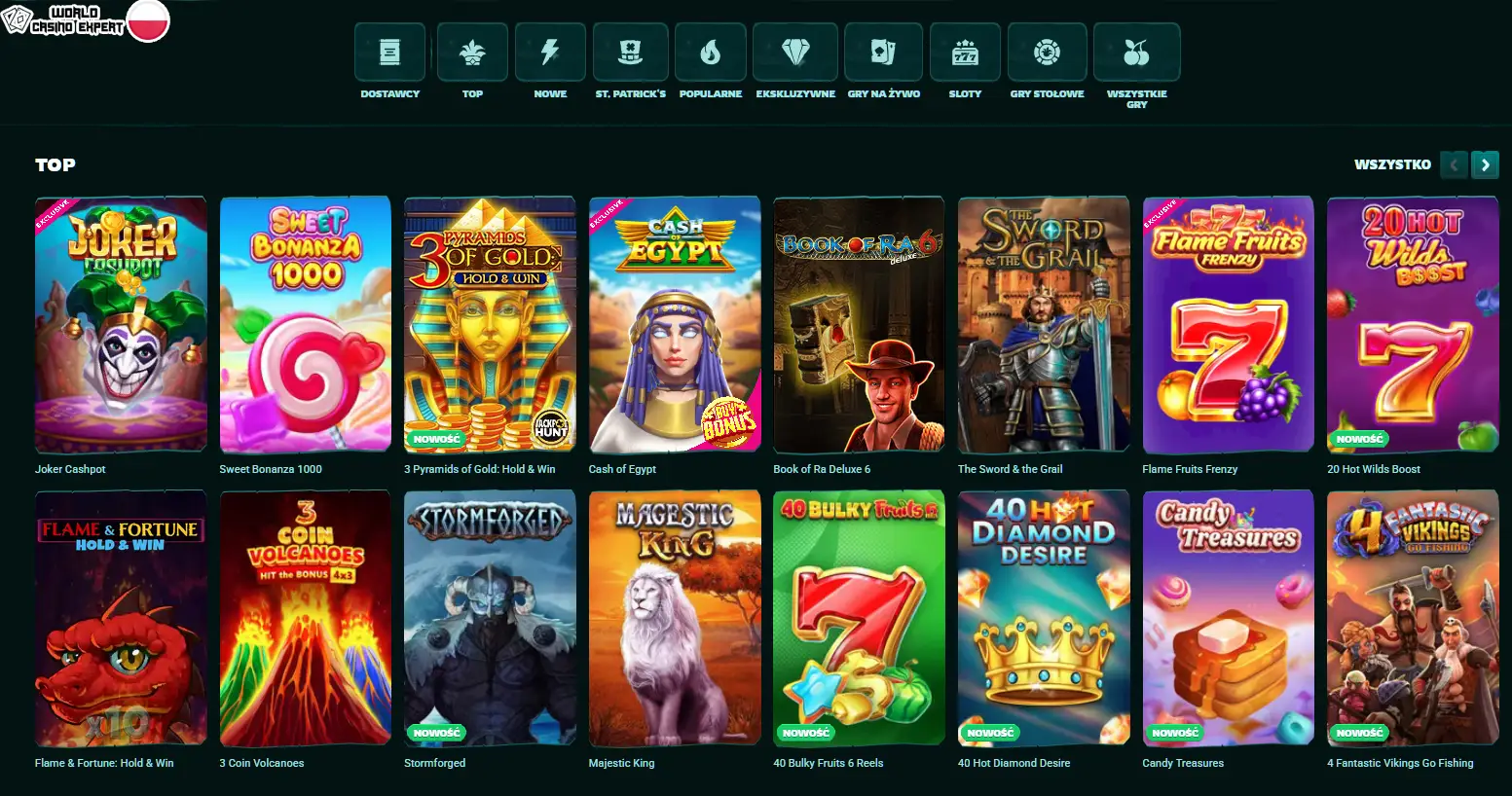Launch the 3 Coin Volcanoes thumbnail
Screen dimensions: 1512x796
pyautogui.click(x=306, y=619)
